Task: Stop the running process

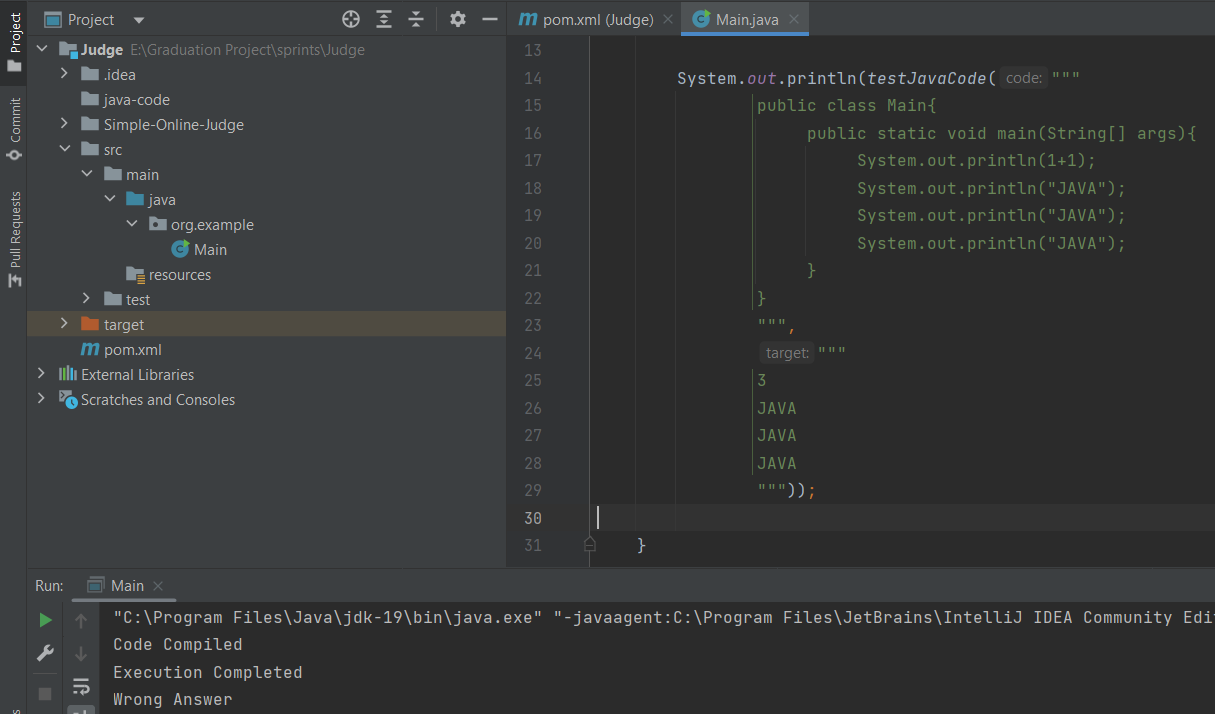Action: coord(45,693)
